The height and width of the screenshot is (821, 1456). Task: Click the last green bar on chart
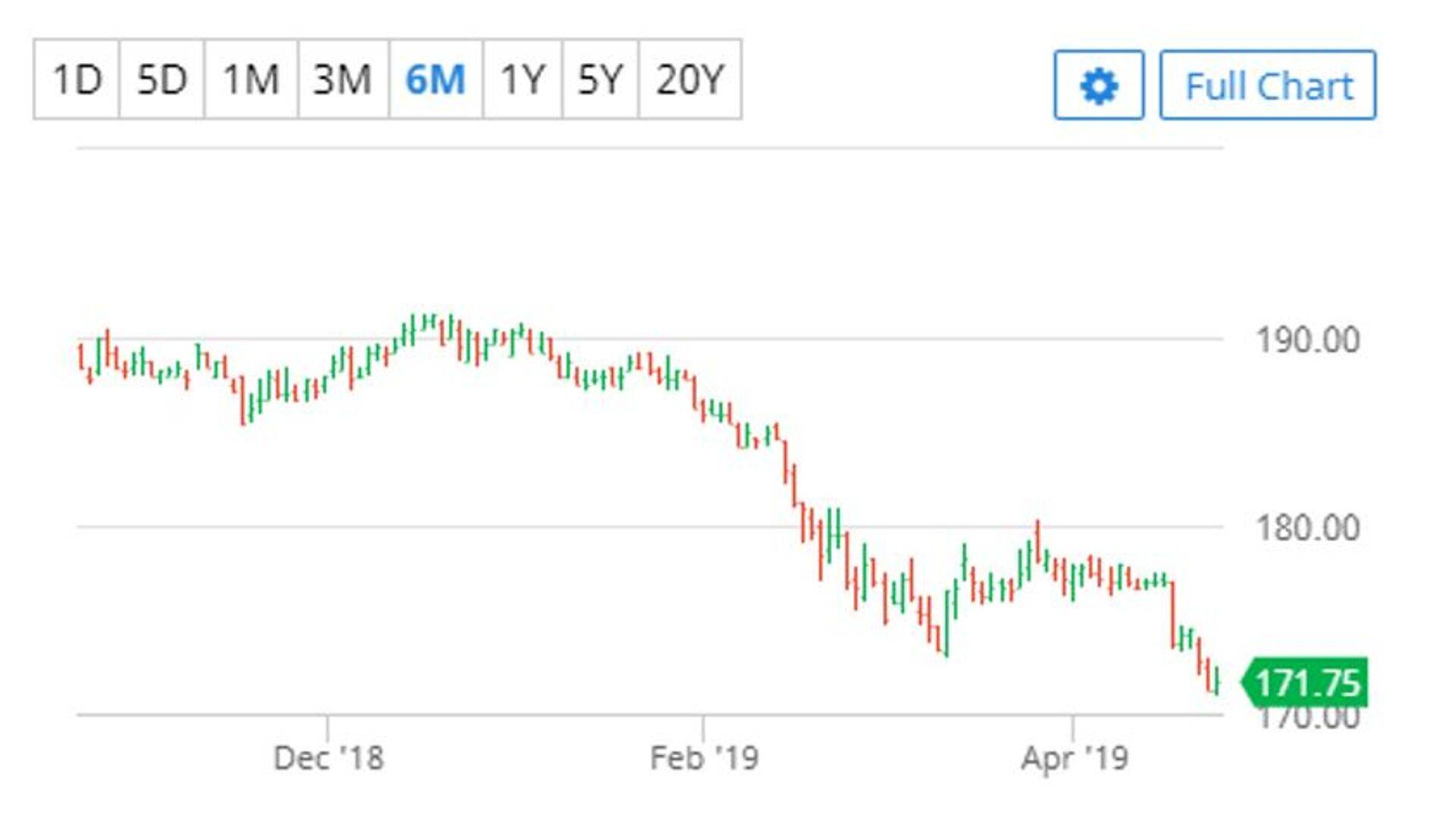1217,679
